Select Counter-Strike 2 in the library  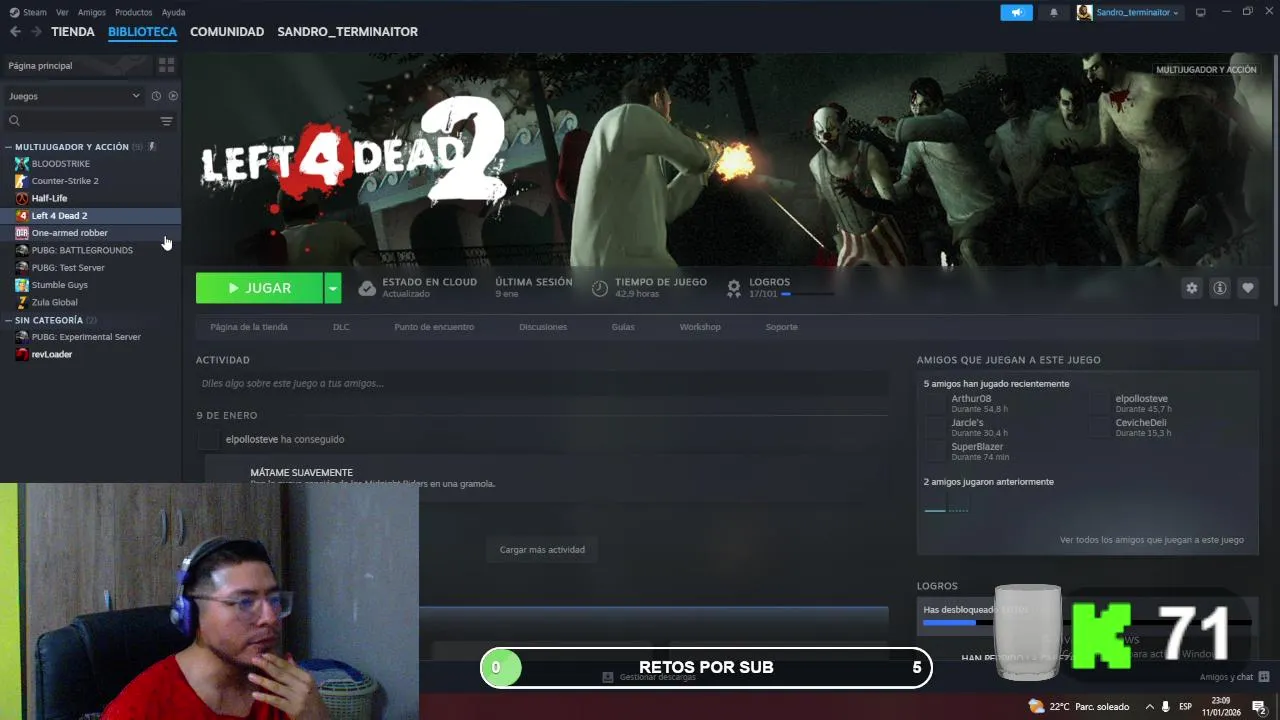[65, 181]
